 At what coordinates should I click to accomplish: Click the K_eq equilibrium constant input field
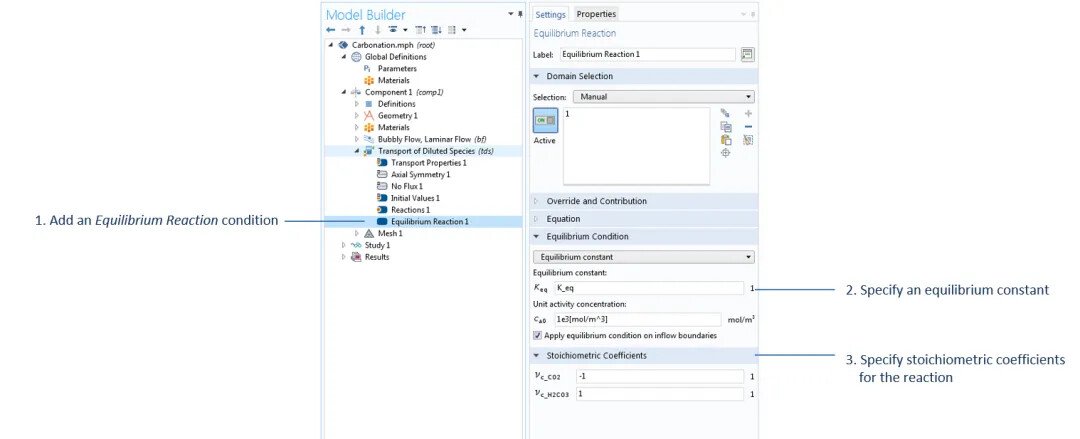point(649,288)
